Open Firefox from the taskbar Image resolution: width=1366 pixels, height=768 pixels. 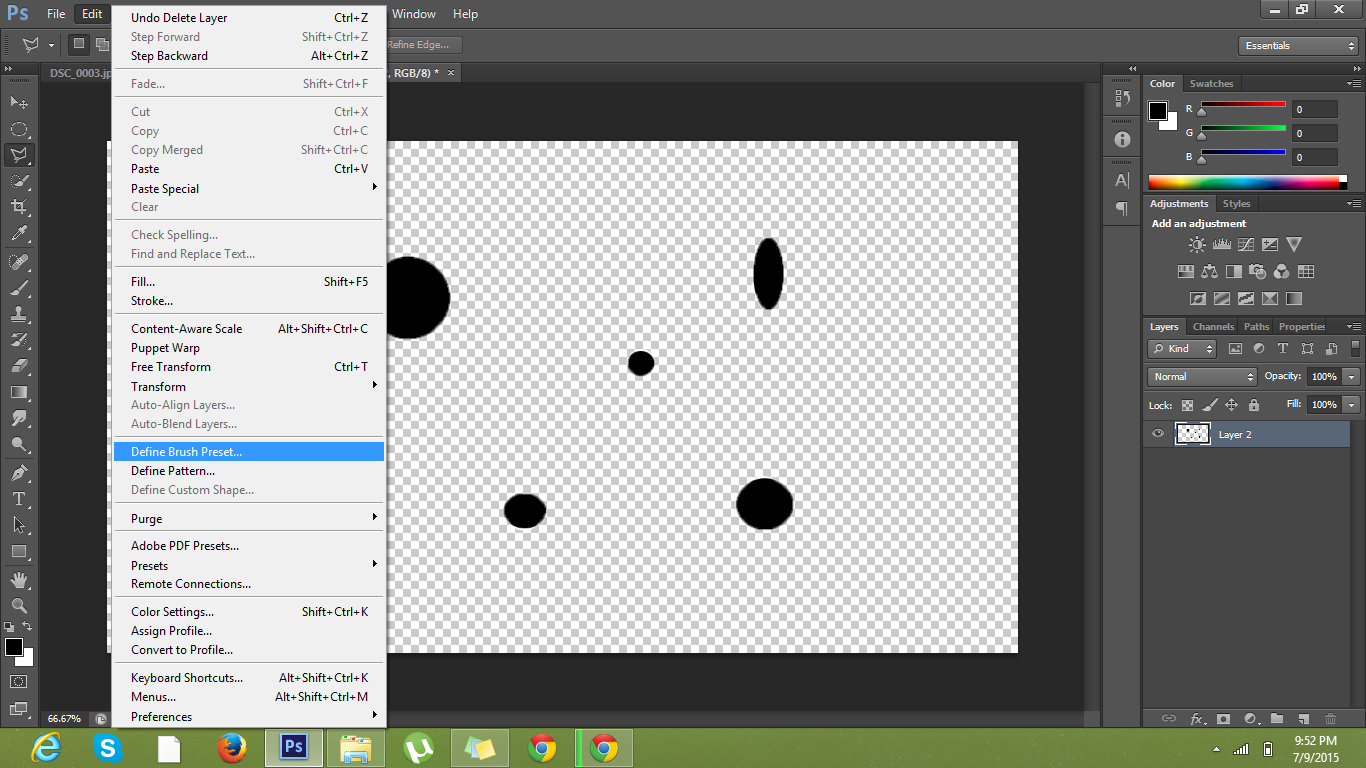click(x=232, y=747)
